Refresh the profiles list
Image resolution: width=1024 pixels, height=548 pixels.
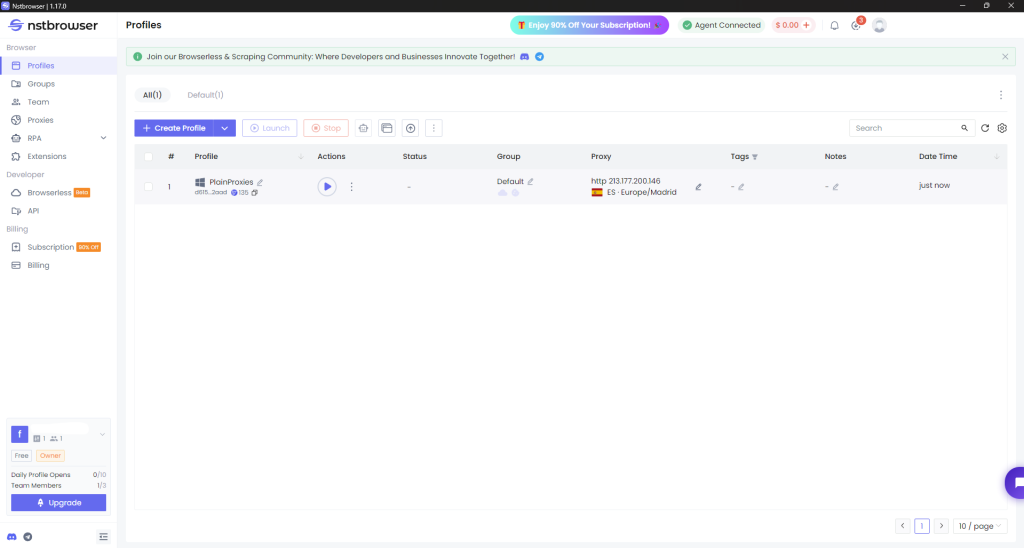(x=985, y=128)
